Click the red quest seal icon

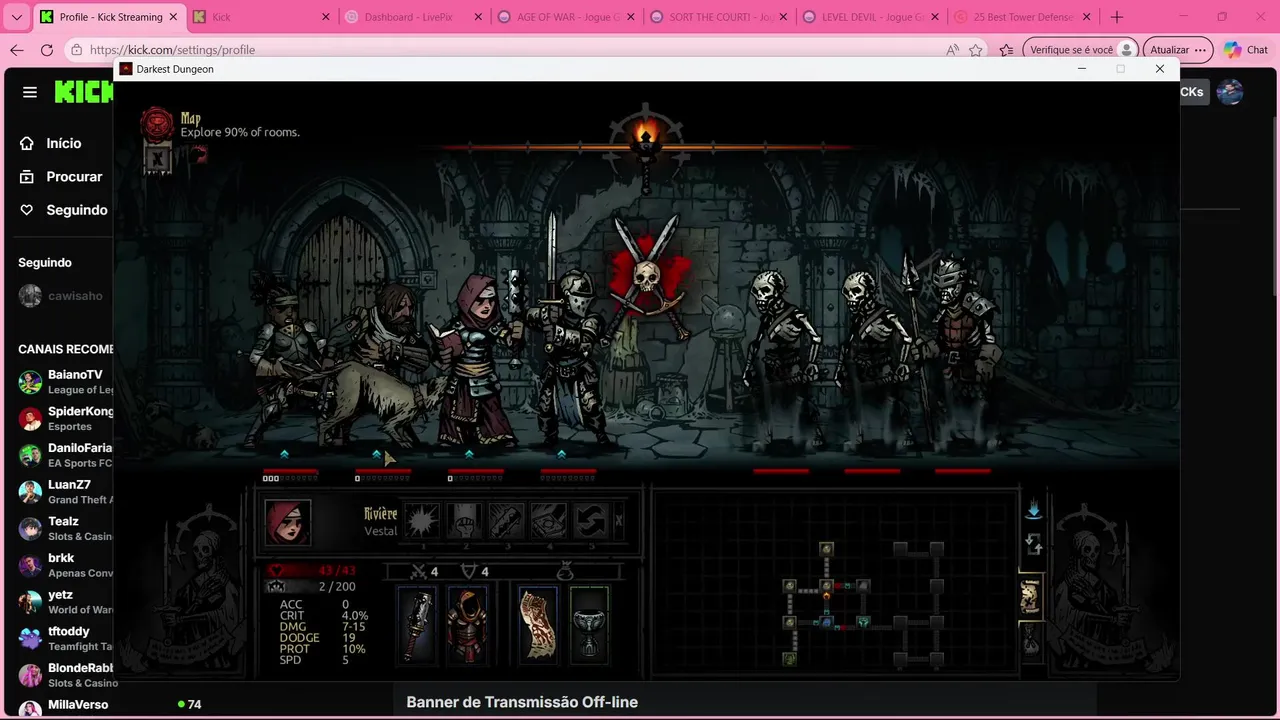click(x=157, y=124)
